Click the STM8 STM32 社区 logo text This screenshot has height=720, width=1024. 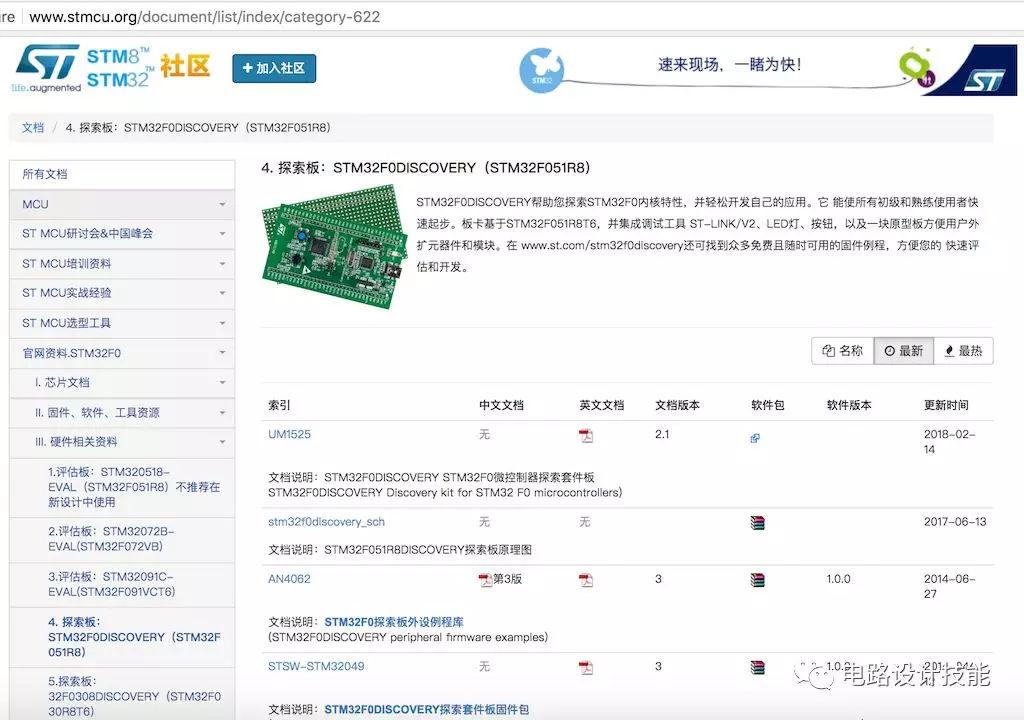point(148,68)
